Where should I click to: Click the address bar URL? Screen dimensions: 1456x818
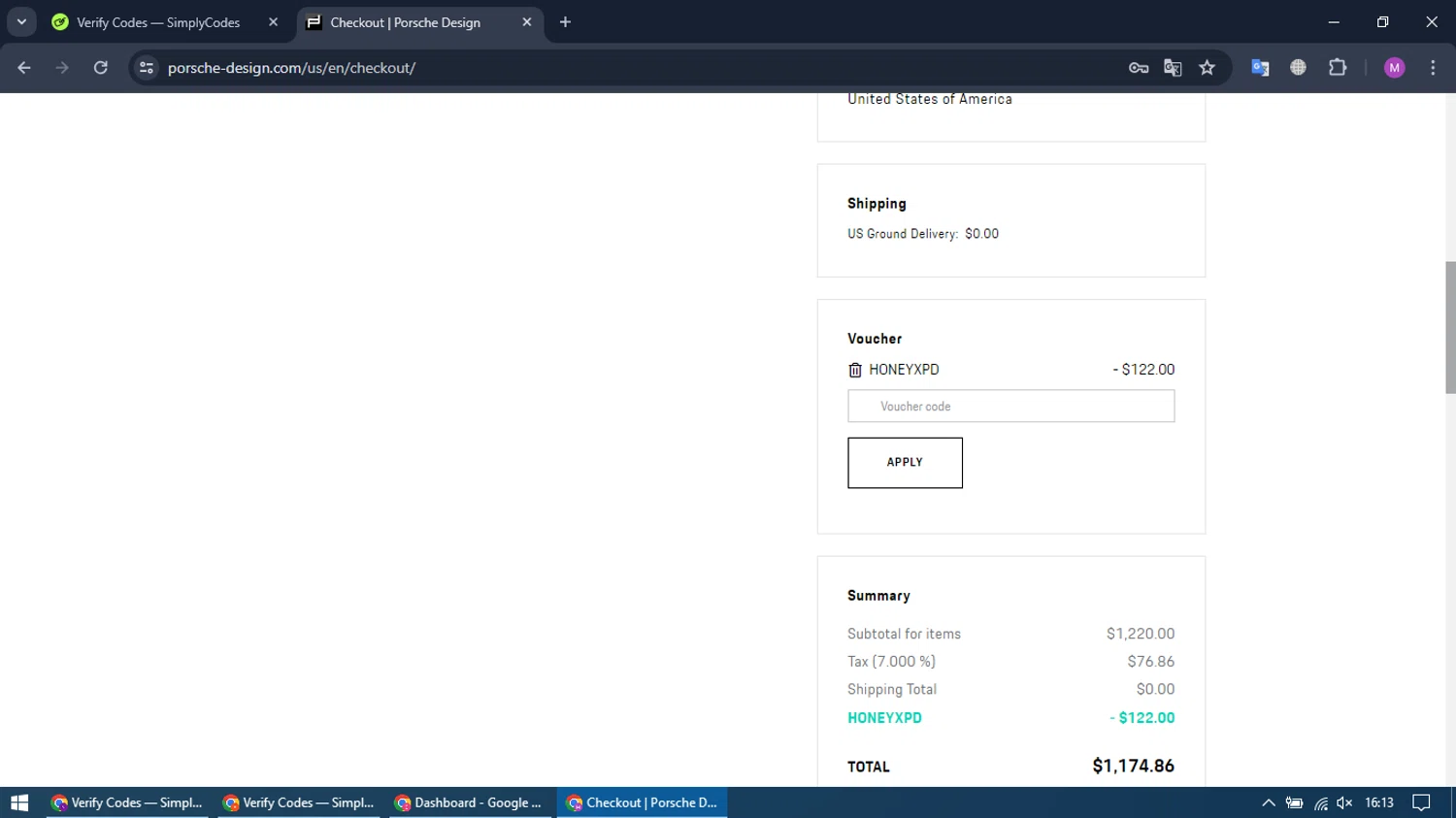291,68
